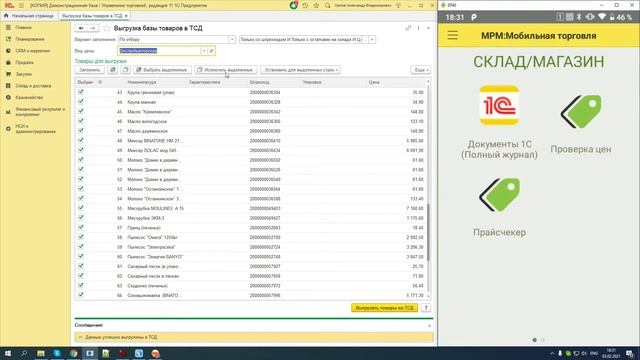Click Исключить выделенные button
The width and height of the screenshot is (640, 360).
point(226,70)
